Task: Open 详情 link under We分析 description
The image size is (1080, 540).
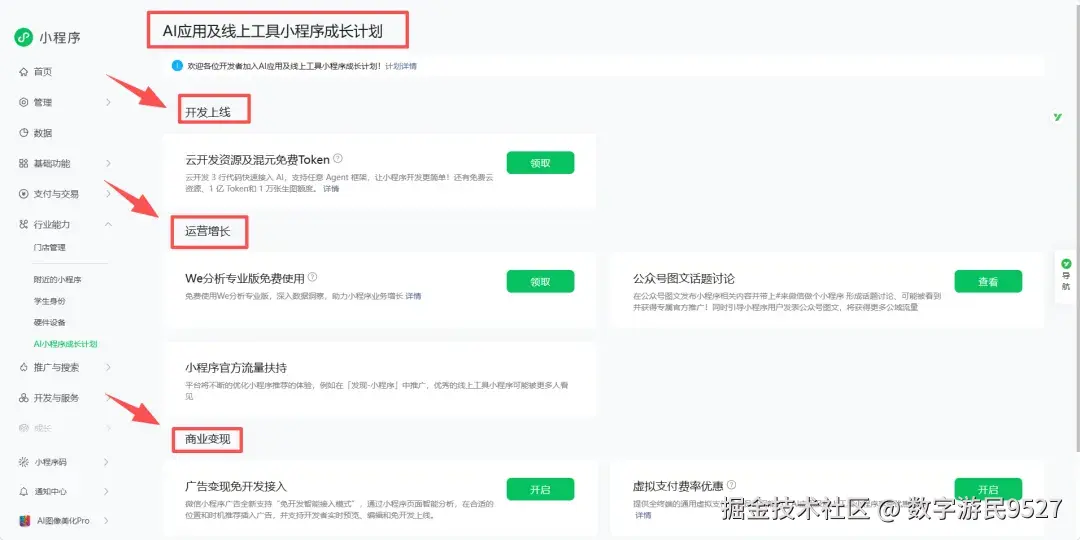Action: pyautogui.click(x=413, y=296)
